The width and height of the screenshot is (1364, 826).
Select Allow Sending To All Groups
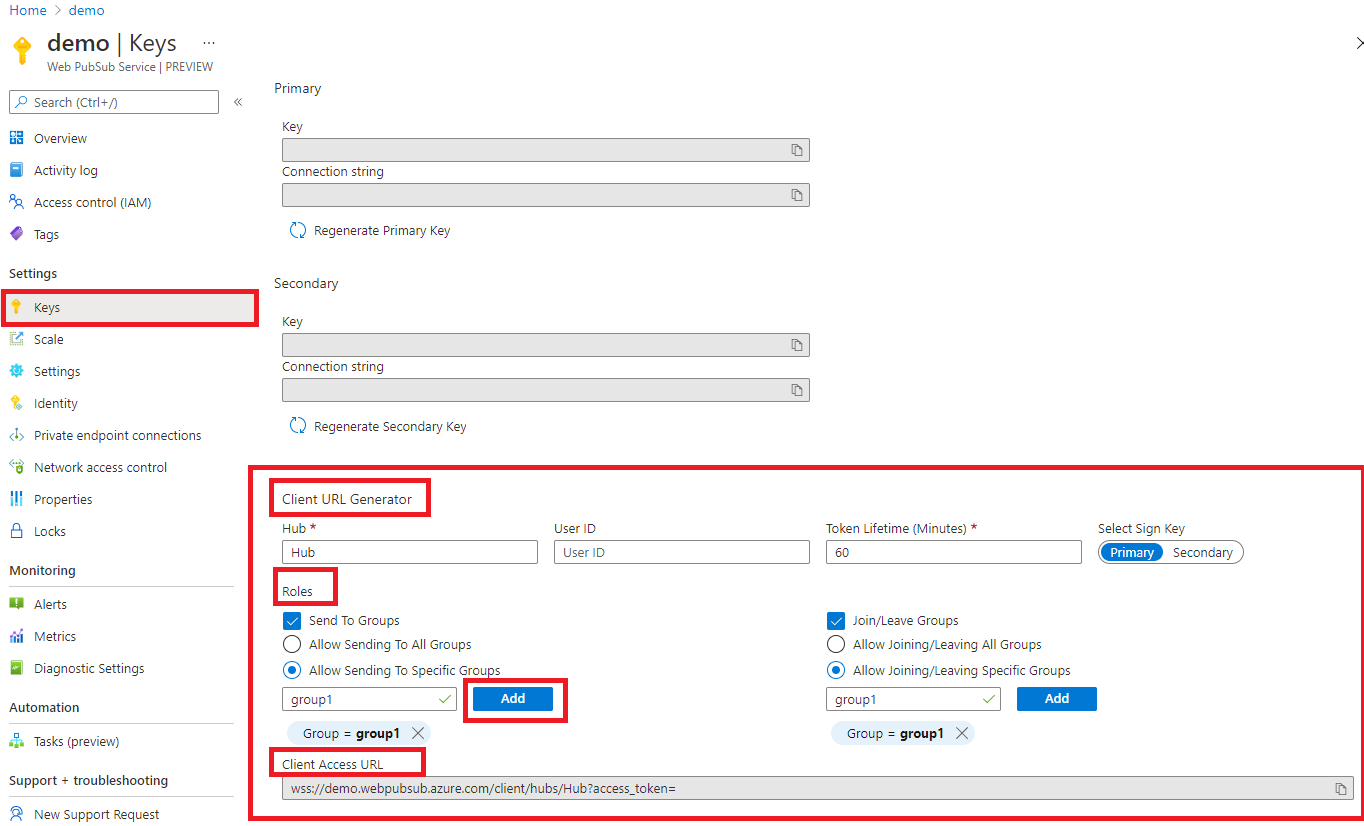click(291, 644)
